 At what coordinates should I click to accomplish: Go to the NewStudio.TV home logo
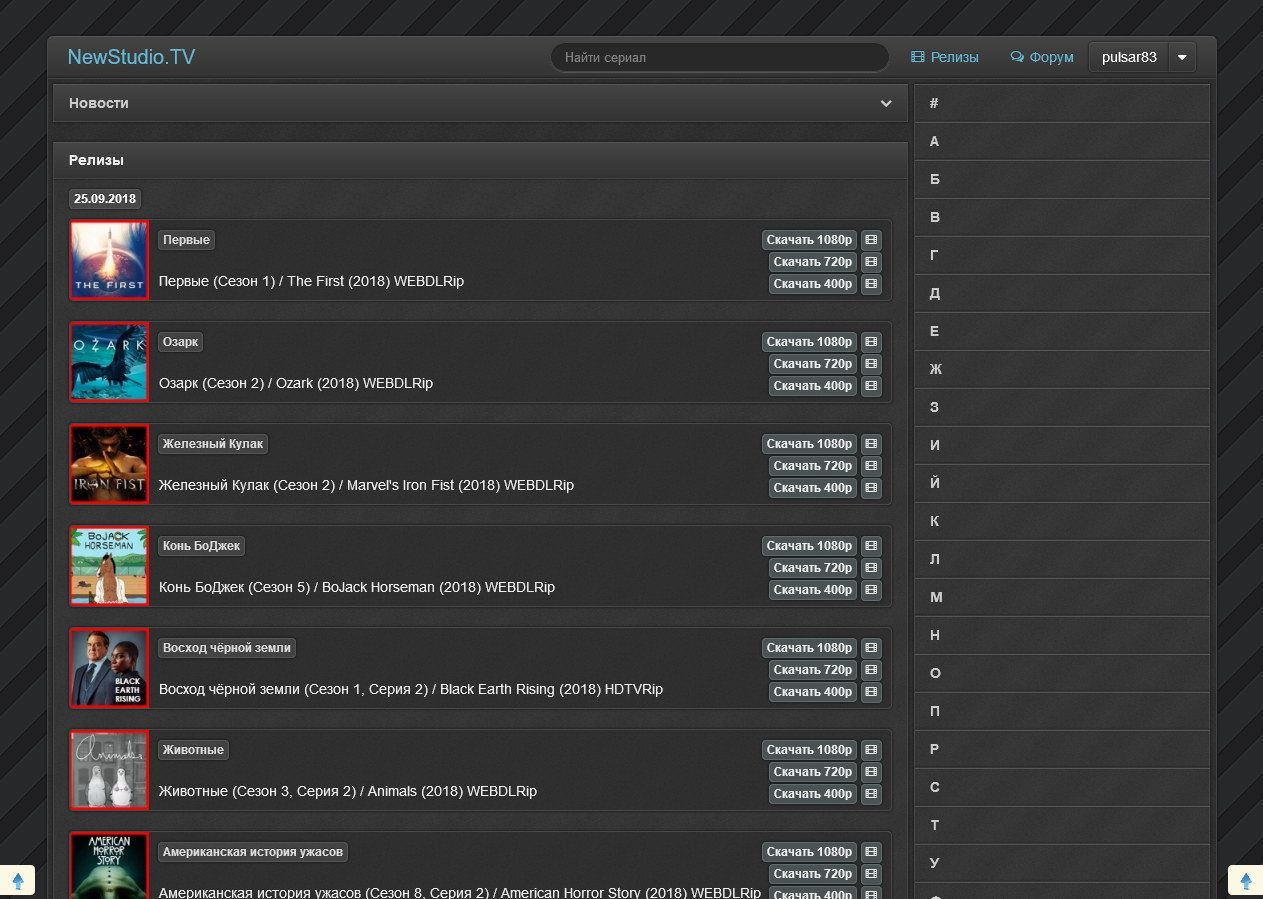131,57
